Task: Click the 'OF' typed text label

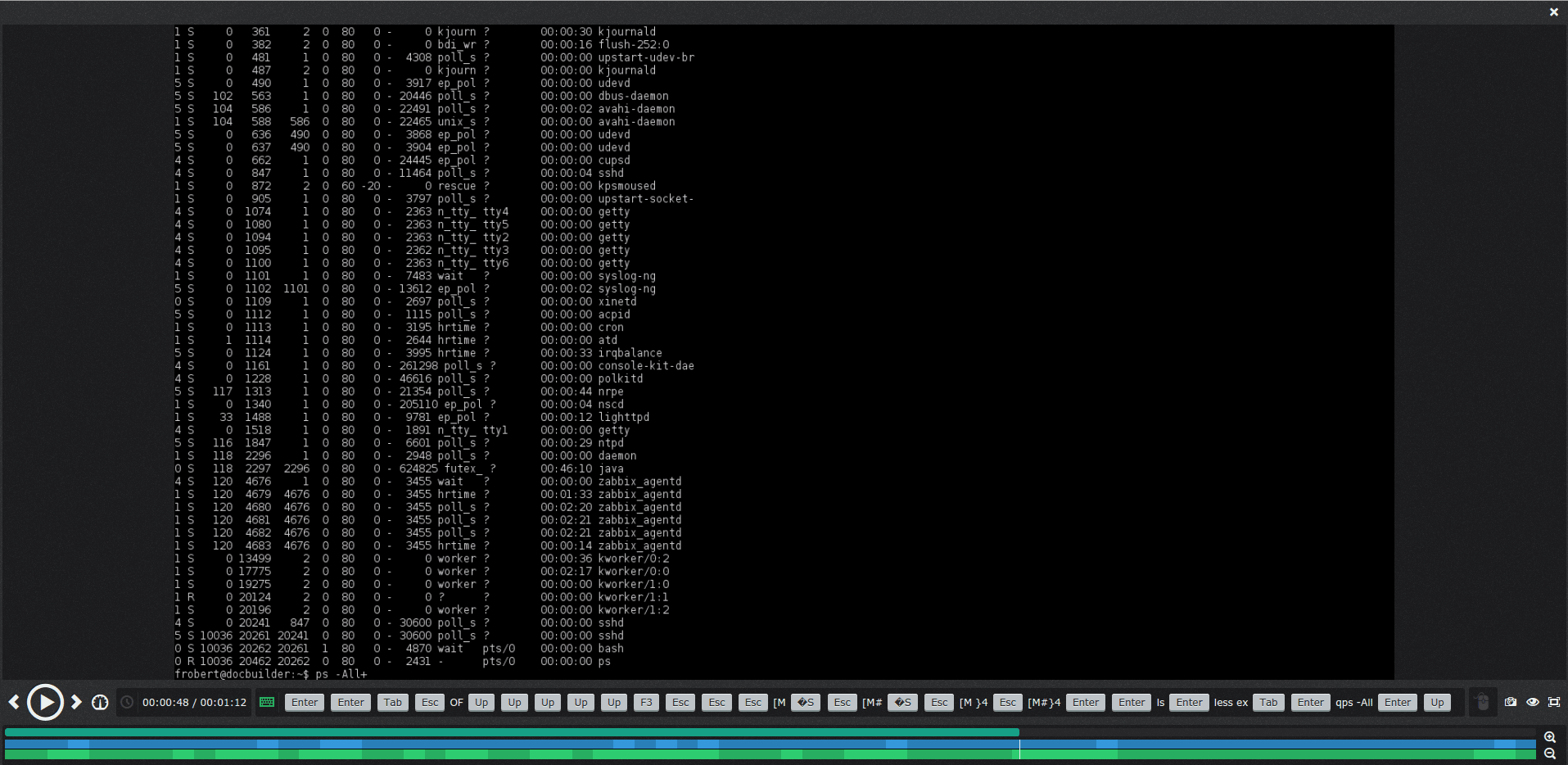Action: point(456,702)
